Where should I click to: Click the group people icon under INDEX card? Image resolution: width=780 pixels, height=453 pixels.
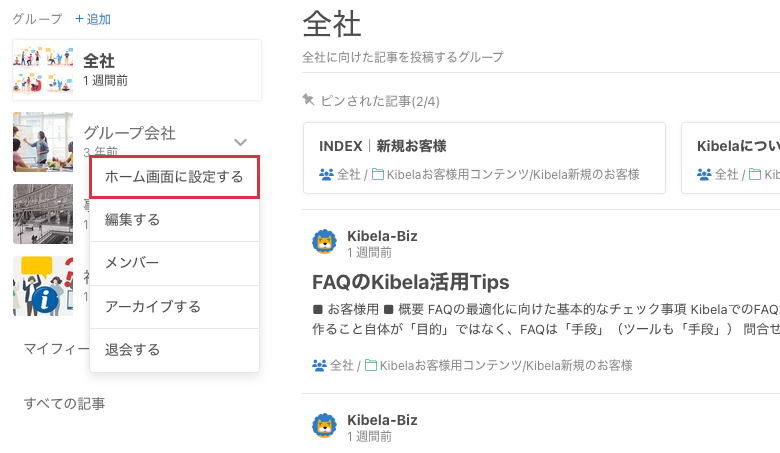pyautogui.click(x=326, y=174)
